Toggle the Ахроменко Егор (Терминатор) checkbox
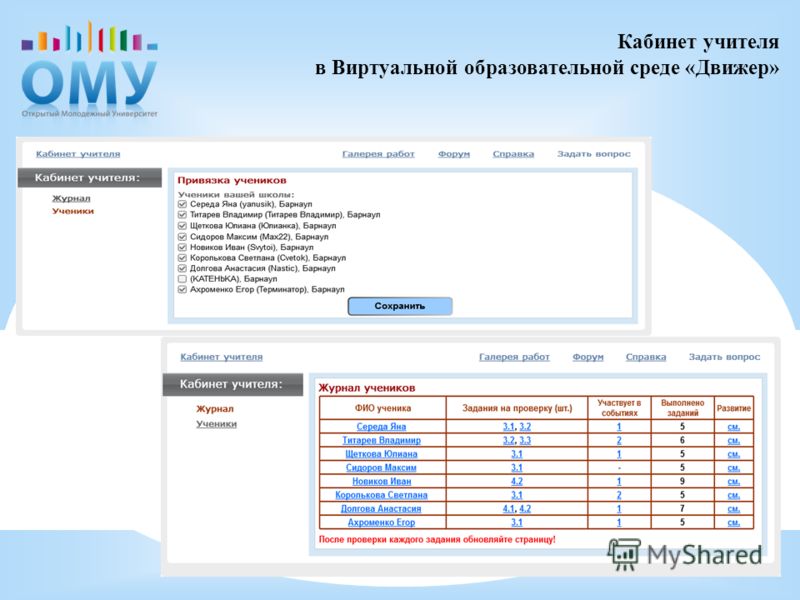 (x=182, y=290)
